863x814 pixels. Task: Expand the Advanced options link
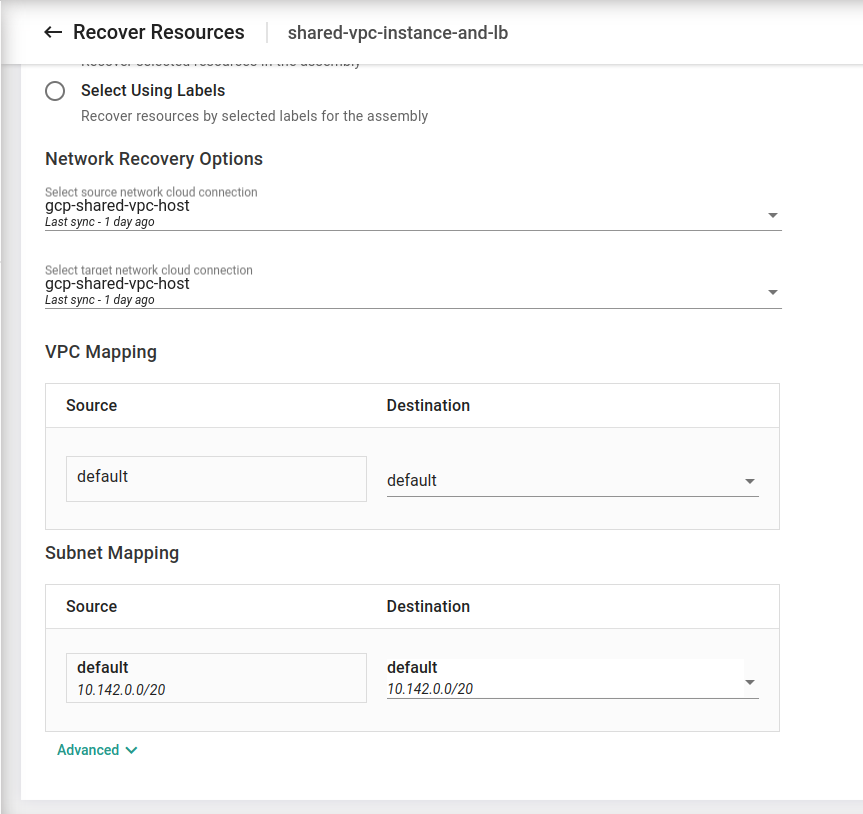[88, 750]
